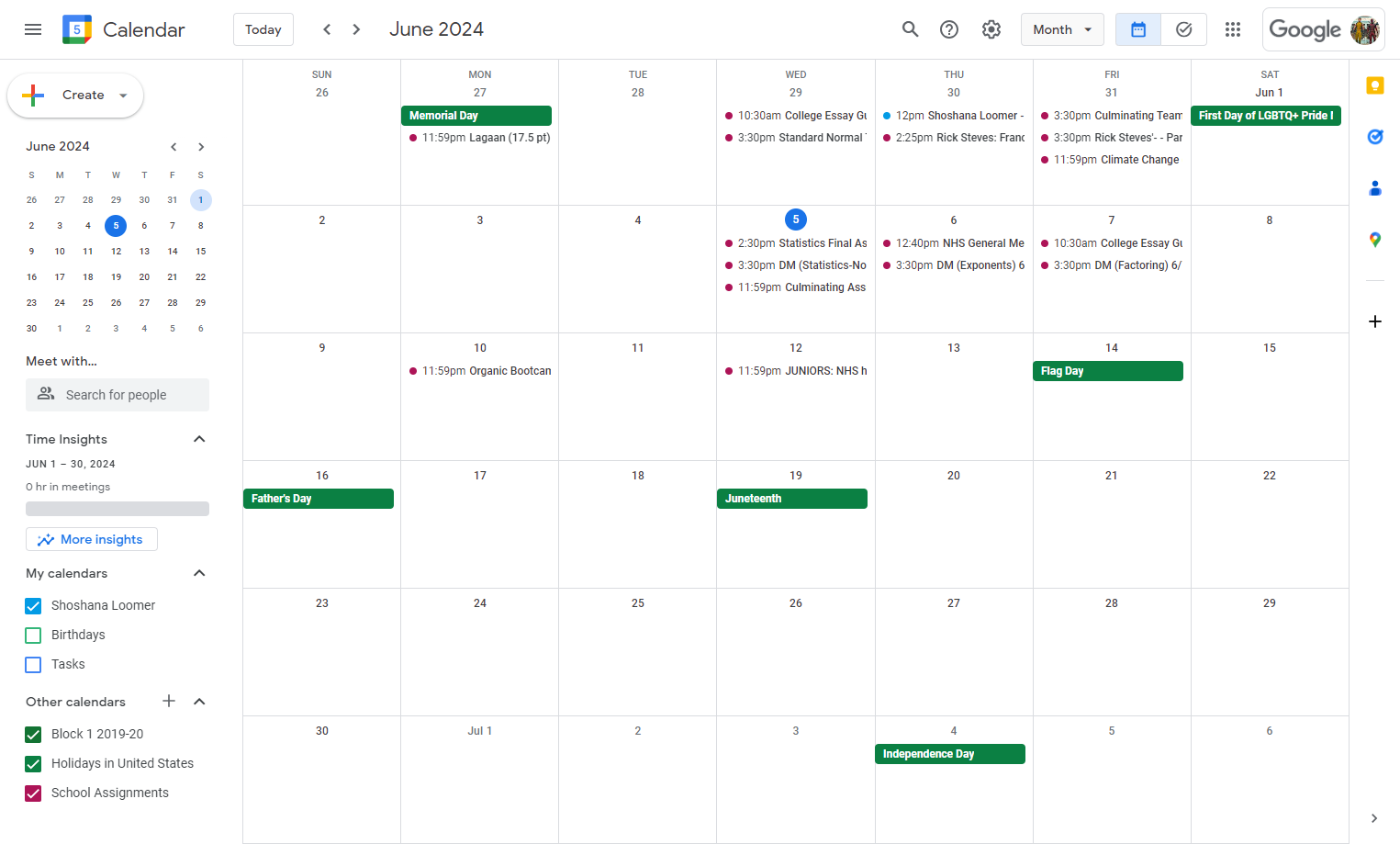Collapse the My calendars section
The height and width of the screenshot is (844, 1400).
[x=199, y=573]
